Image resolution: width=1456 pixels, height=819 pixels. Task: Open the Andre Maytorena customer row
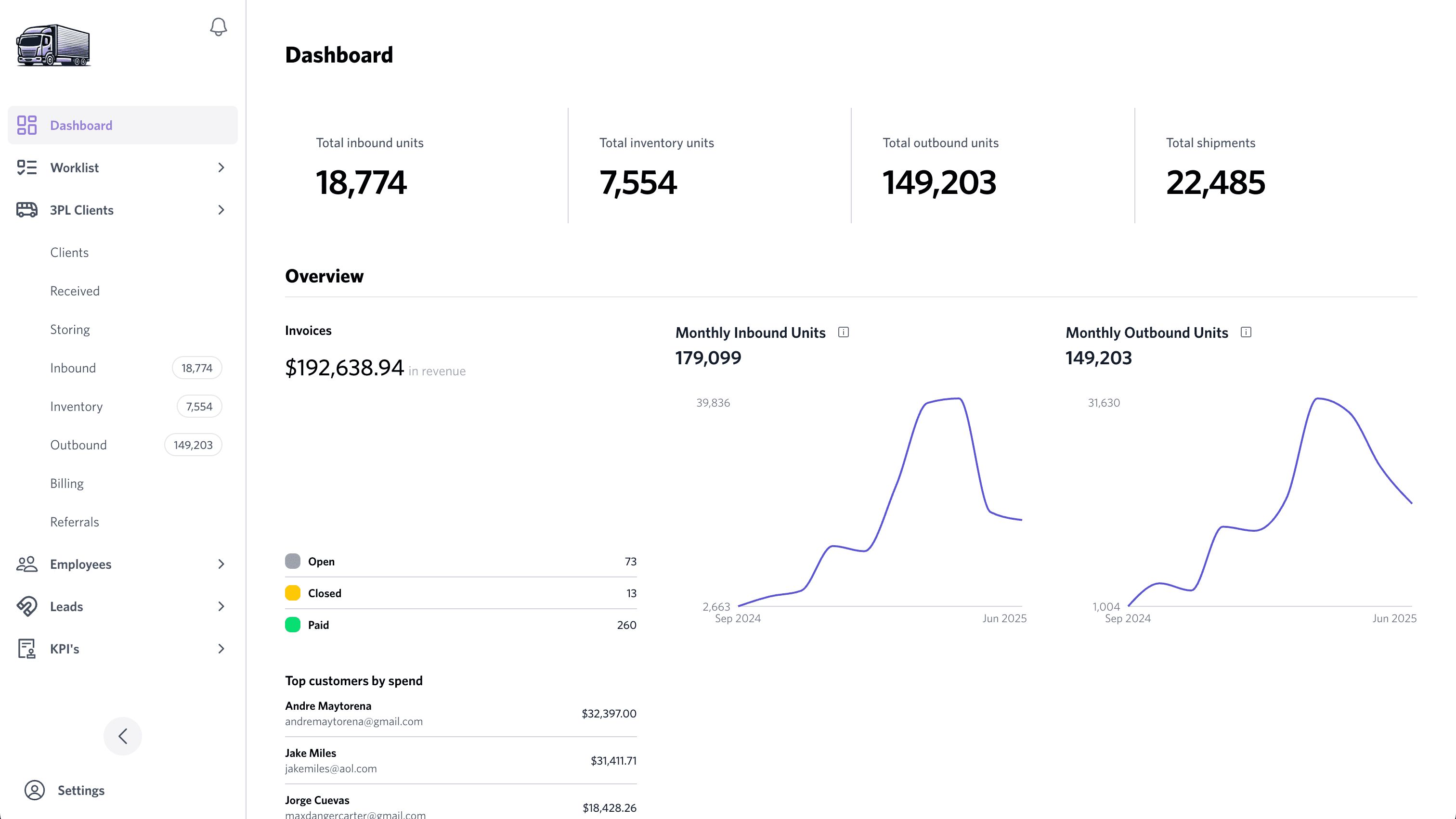[460, 714]
